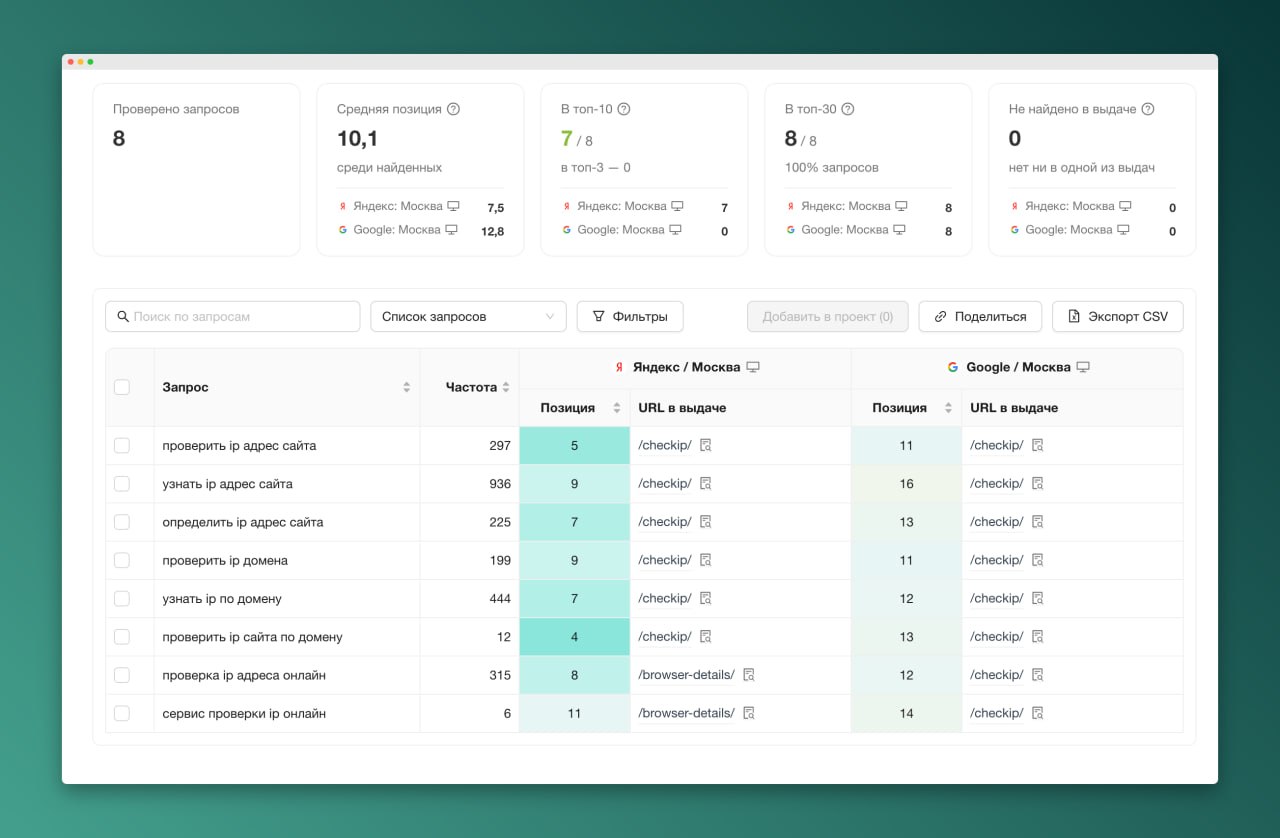Viewport: 1280px width, 838px height.
Task: Export results with Экспорт CSV
Action: tap(1117, 316)
